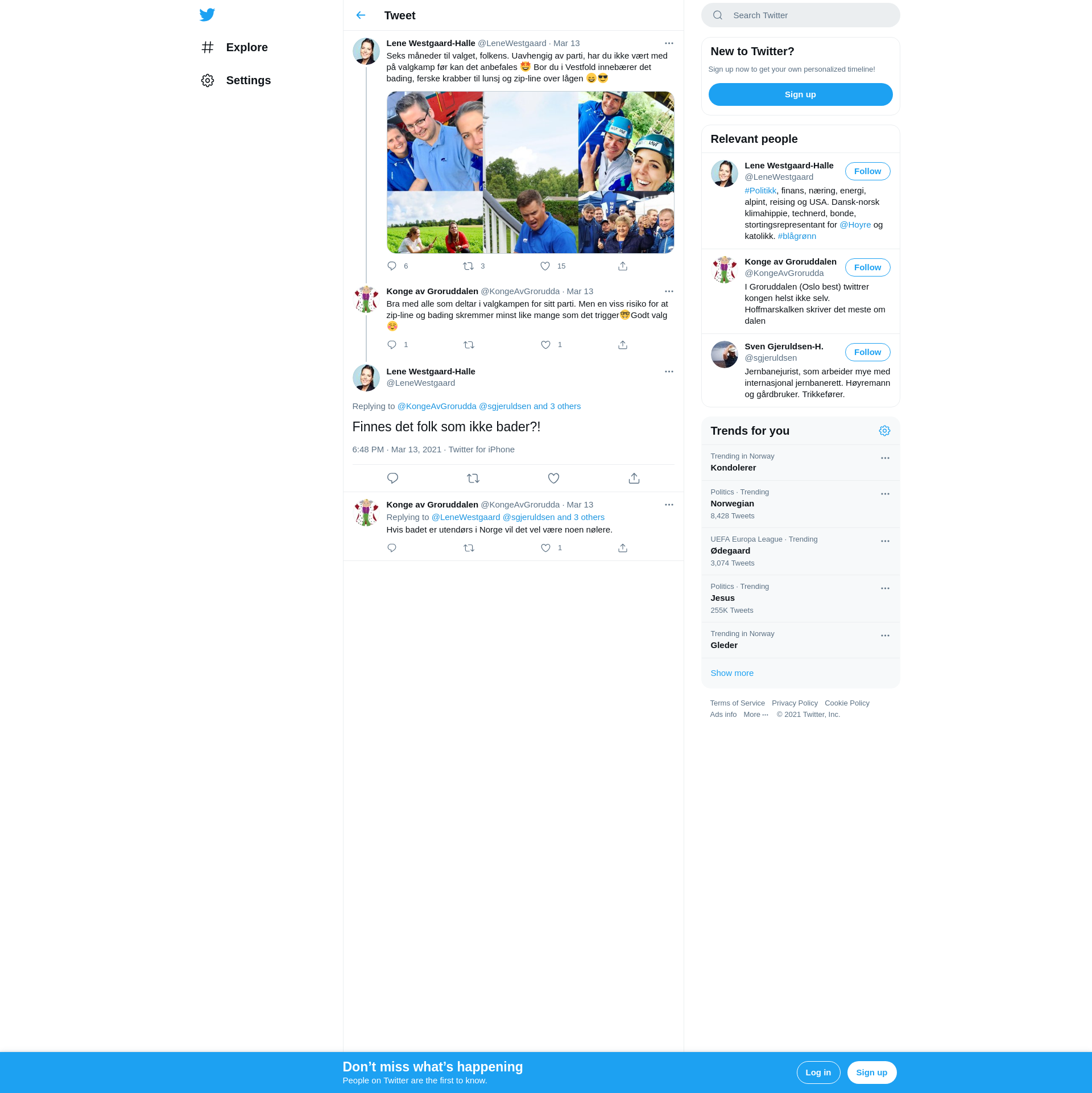The width and height of the screenshot is (1092, 1093).
Task: Open Privacy Policy link
Action: (795, 703)
